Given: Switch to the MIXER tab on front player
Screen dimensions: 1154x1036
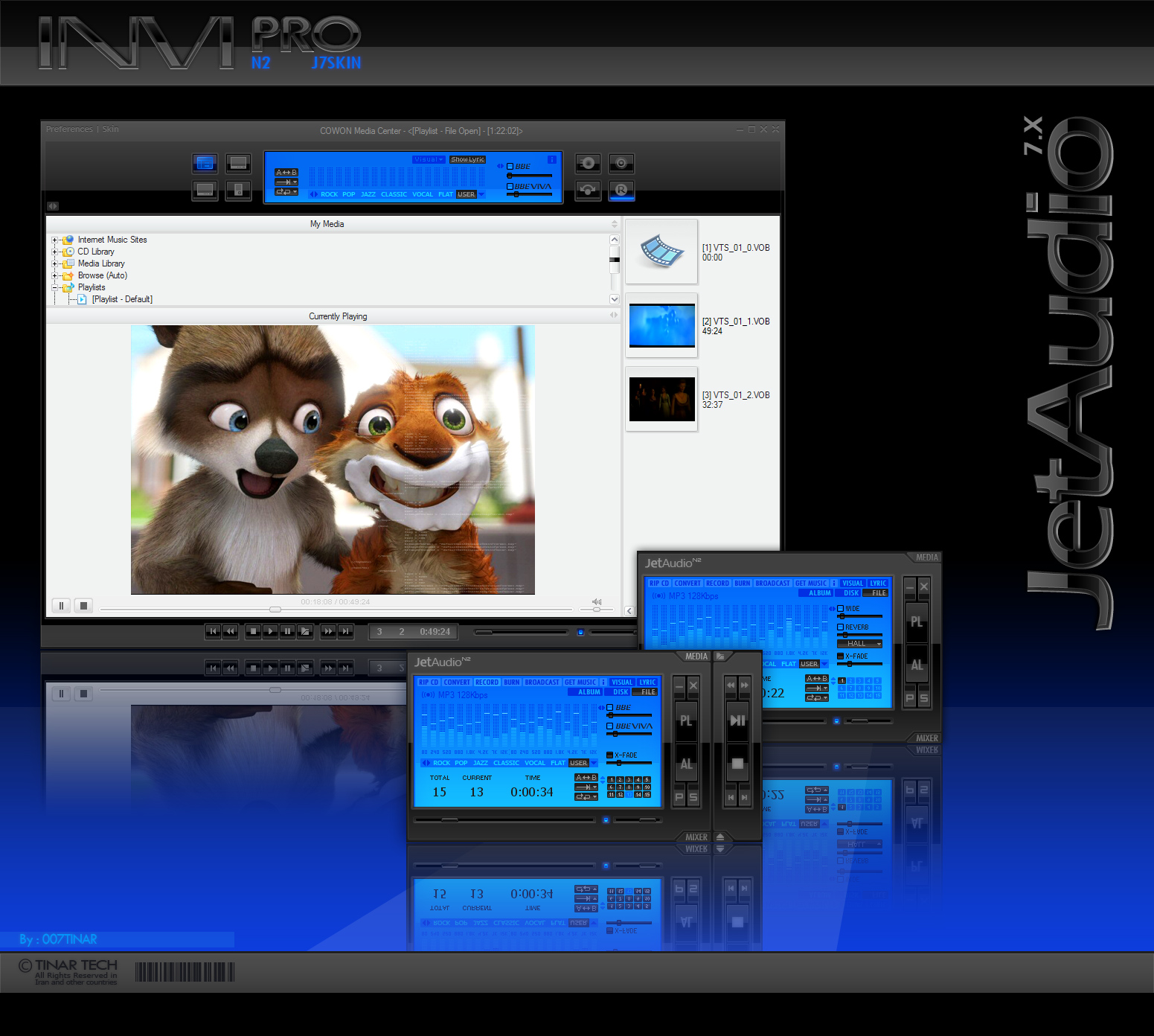Looking at the screenshot, I should coord(696,837).
